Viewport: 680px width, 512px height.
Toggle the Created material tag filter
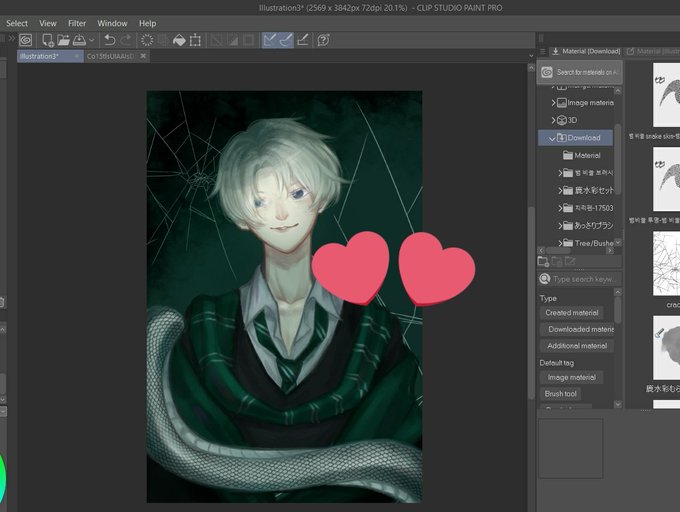click(x=572, y=313)
